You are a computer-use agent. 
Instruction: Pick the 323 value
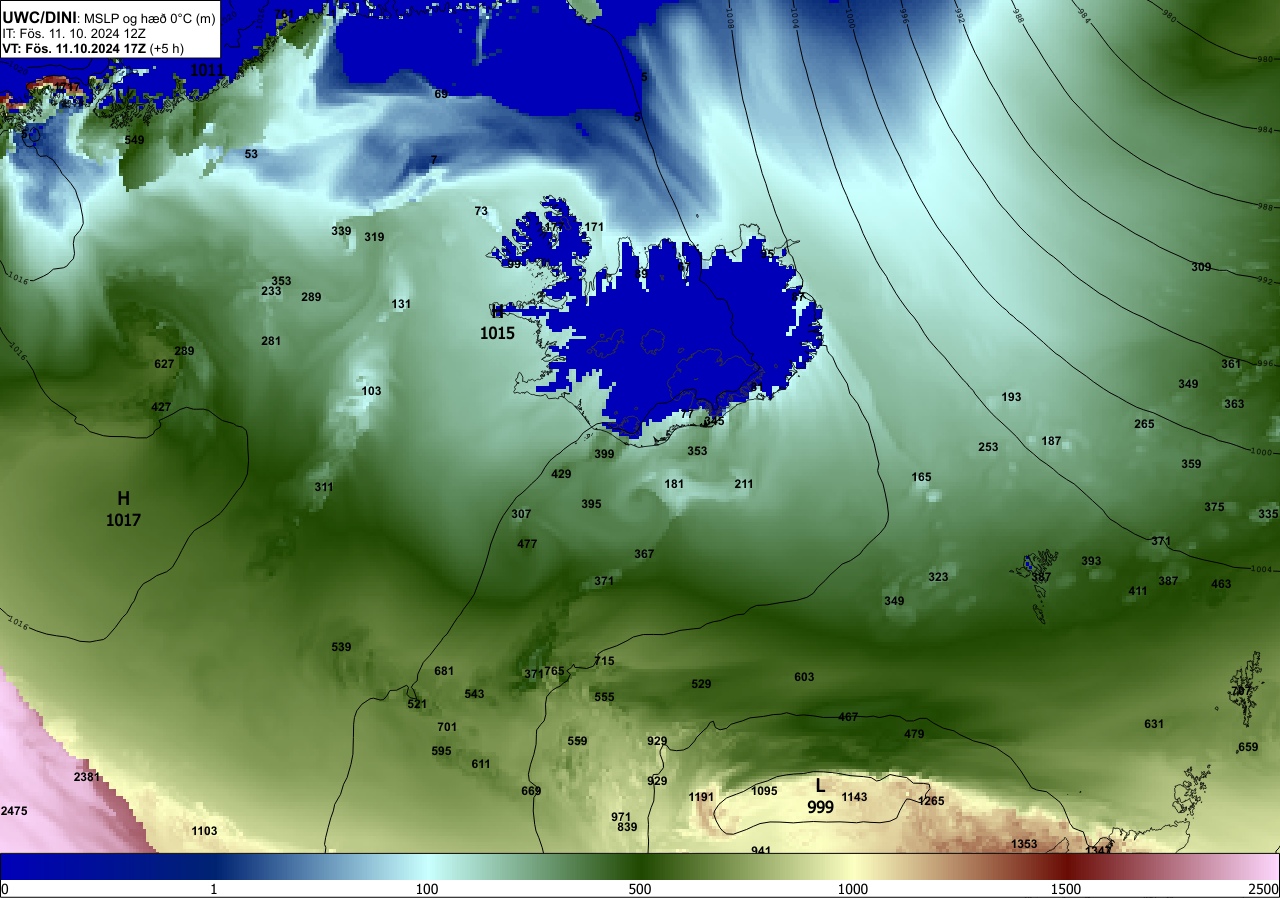point(938,577)
